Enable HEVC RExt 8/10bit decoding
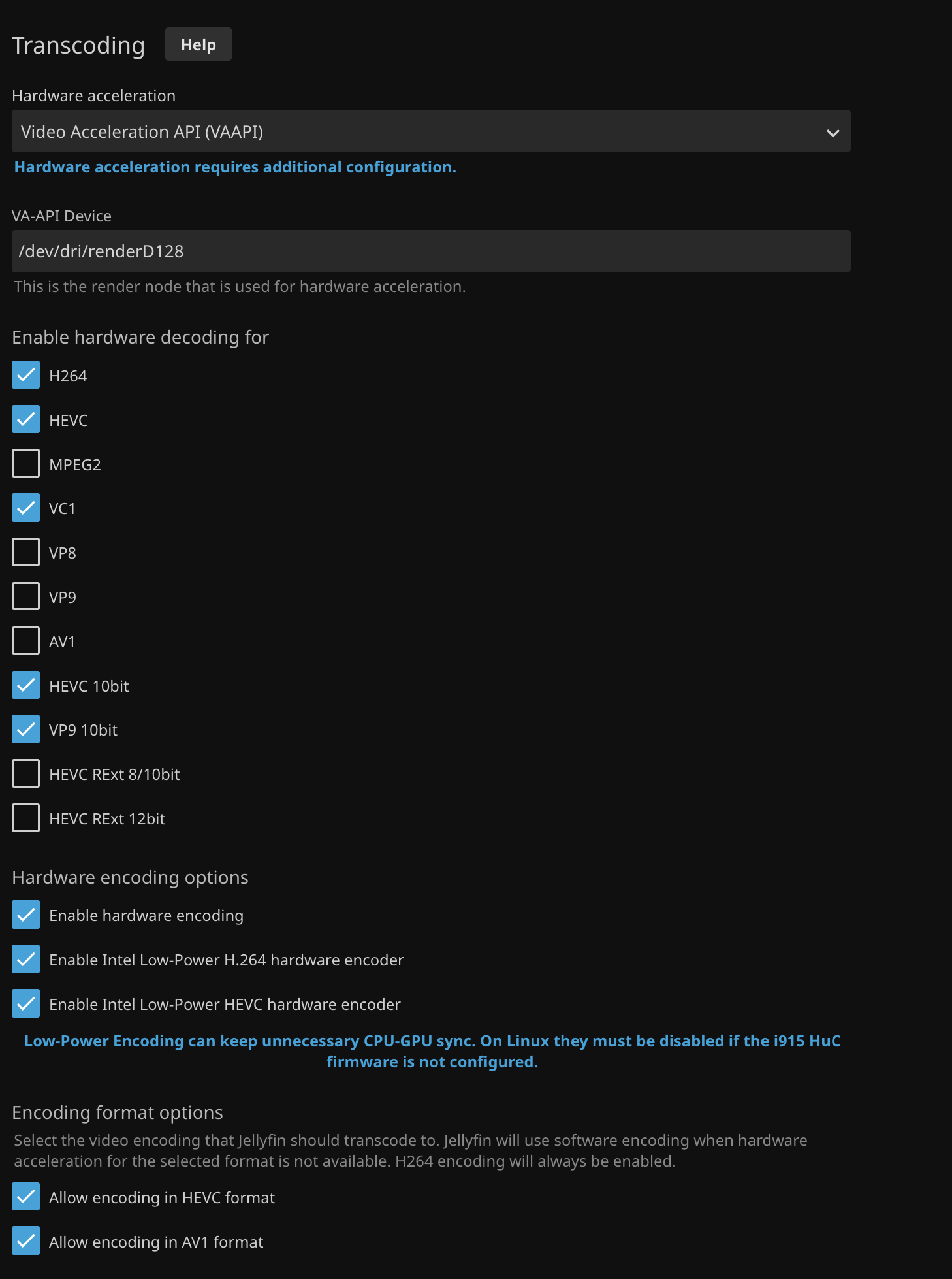The width and height of the screenshot is (952, 1279). [26, 774]
